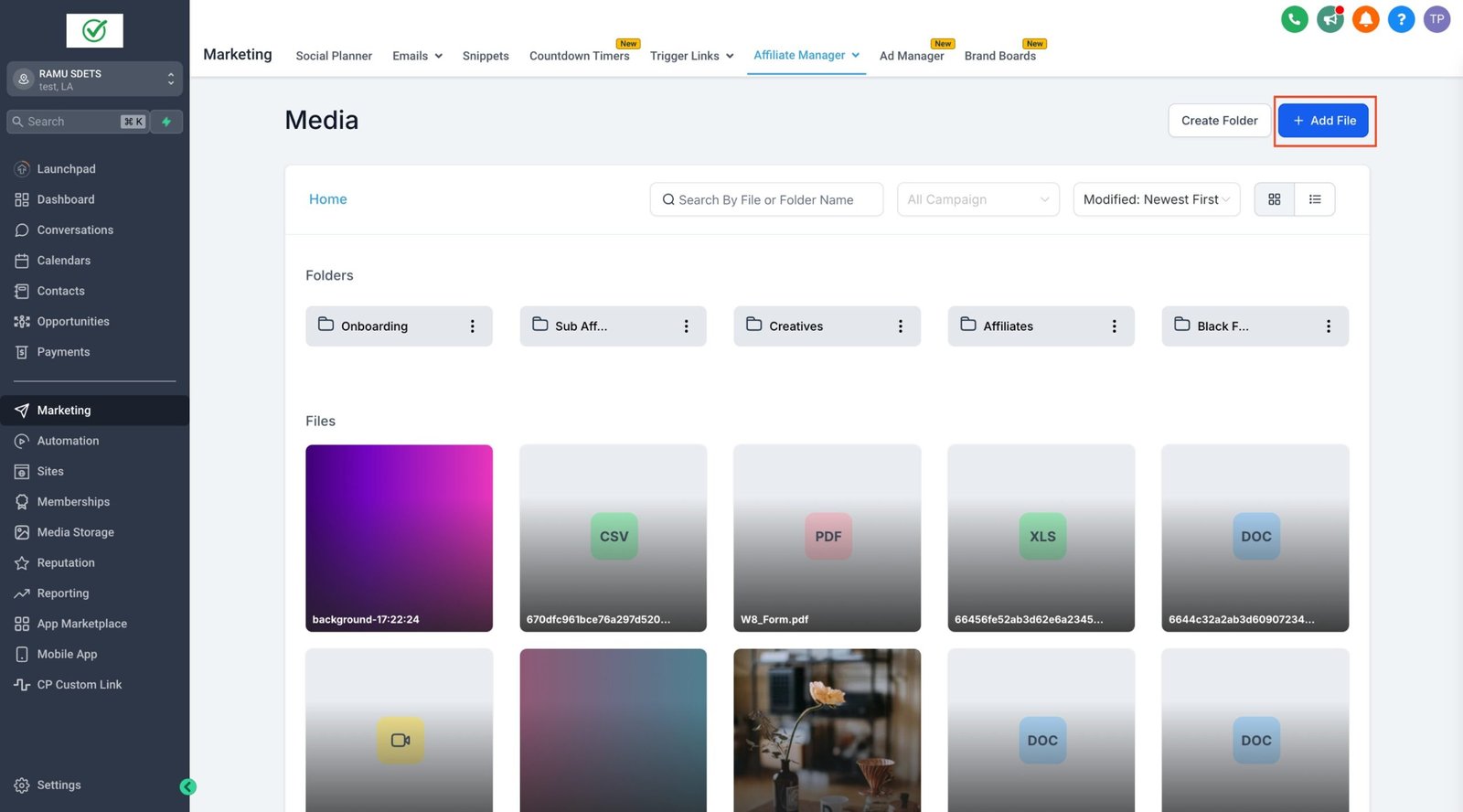The image size is (1463, 812).
Task: Expand the Emails menu dropdown
Action: [x=417, y=56]
